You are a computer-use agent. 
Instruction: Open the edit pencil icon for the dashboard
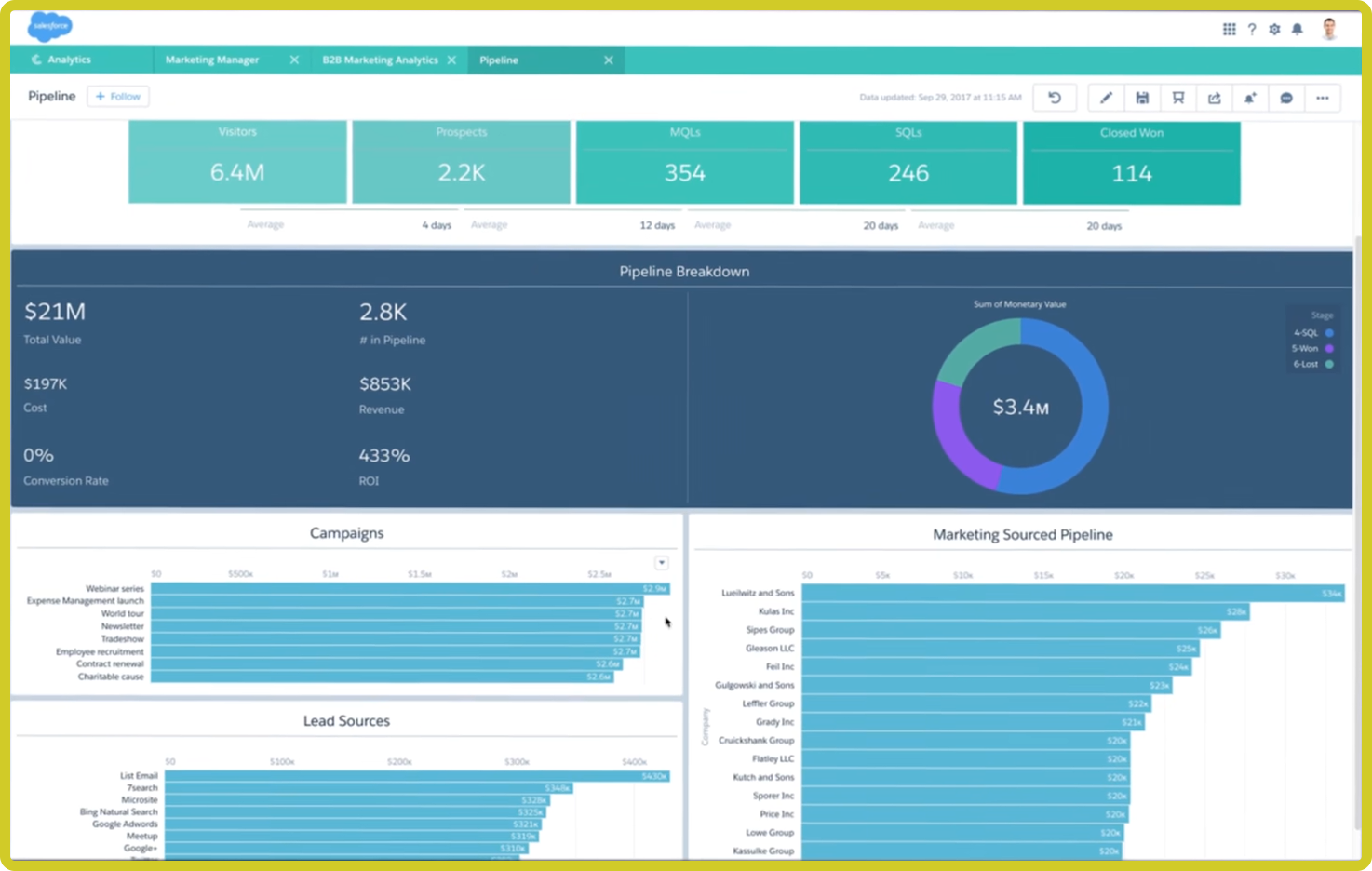[1106, 98]
